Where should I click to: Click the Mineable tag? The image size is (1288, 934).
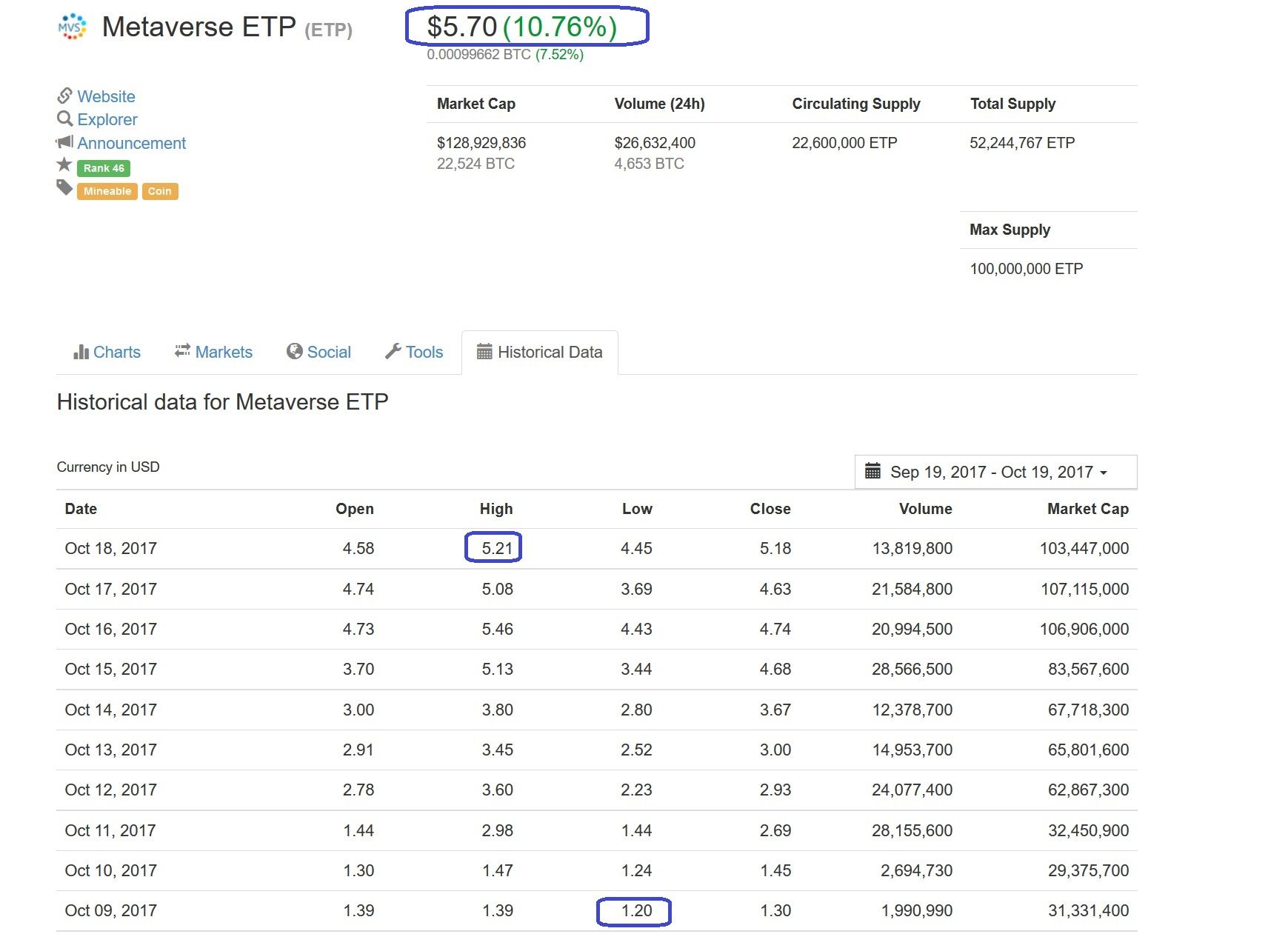tap(107, 191)
